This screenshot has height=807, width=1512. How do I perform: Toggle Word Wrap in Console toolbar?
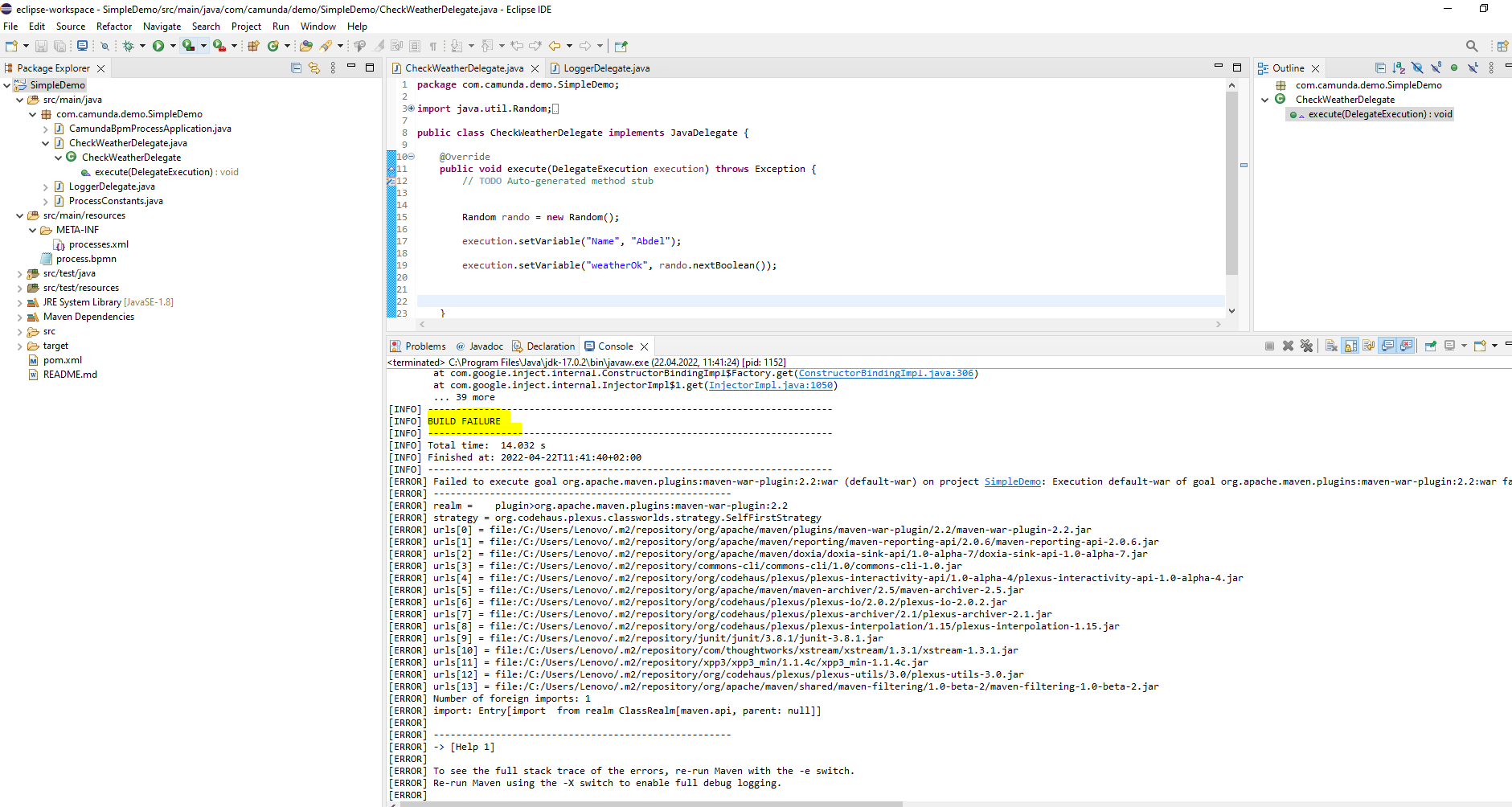coord(1368,346)
